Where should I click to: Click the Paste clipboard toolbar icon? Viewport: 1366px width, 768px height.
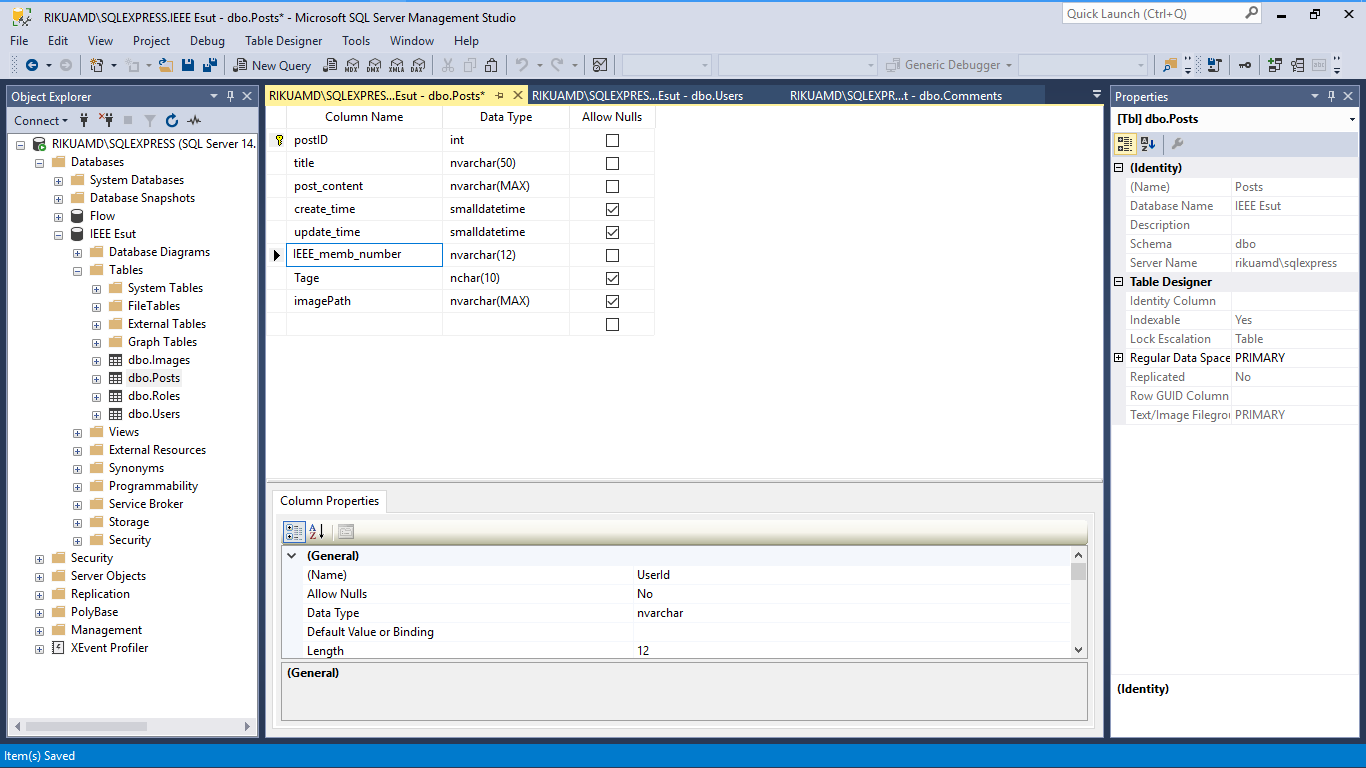click(x=491, y=65)
